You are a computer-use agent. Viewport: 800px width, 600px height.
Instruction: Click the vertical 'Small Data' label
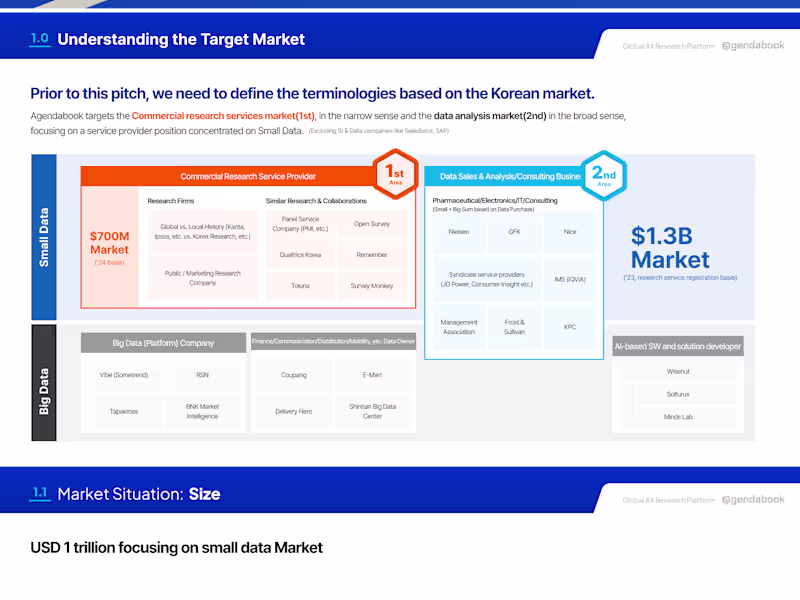[44, 237]
